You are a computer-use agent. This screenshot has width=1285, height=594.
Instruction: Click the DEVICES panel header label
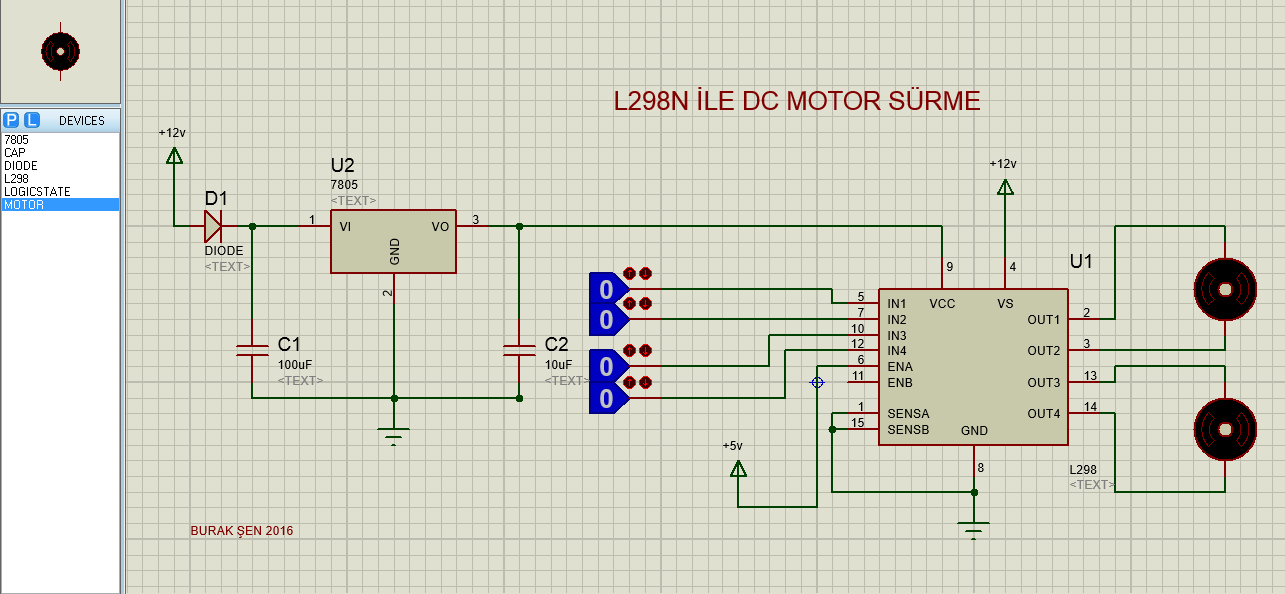[81, 121]
